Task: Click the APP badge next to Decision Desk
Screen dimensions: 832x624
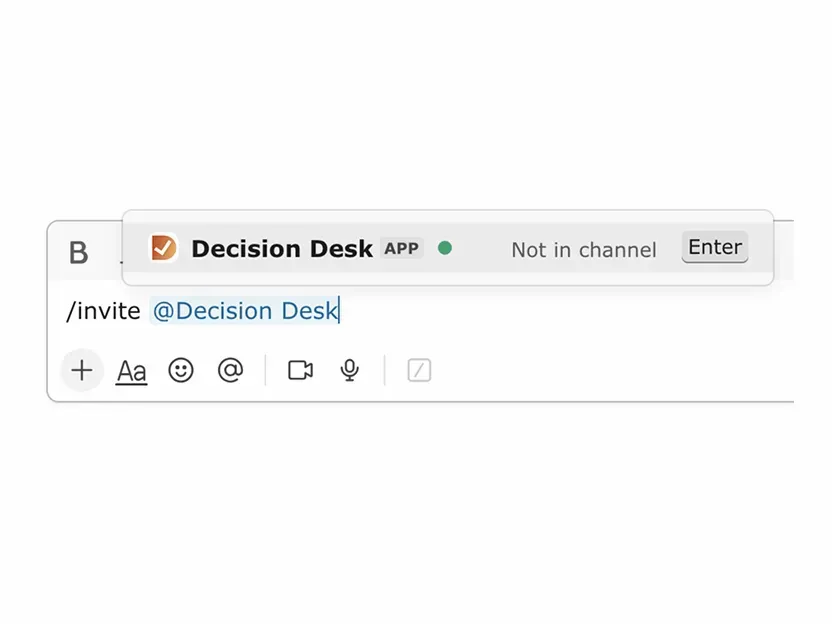Action: 402,248
